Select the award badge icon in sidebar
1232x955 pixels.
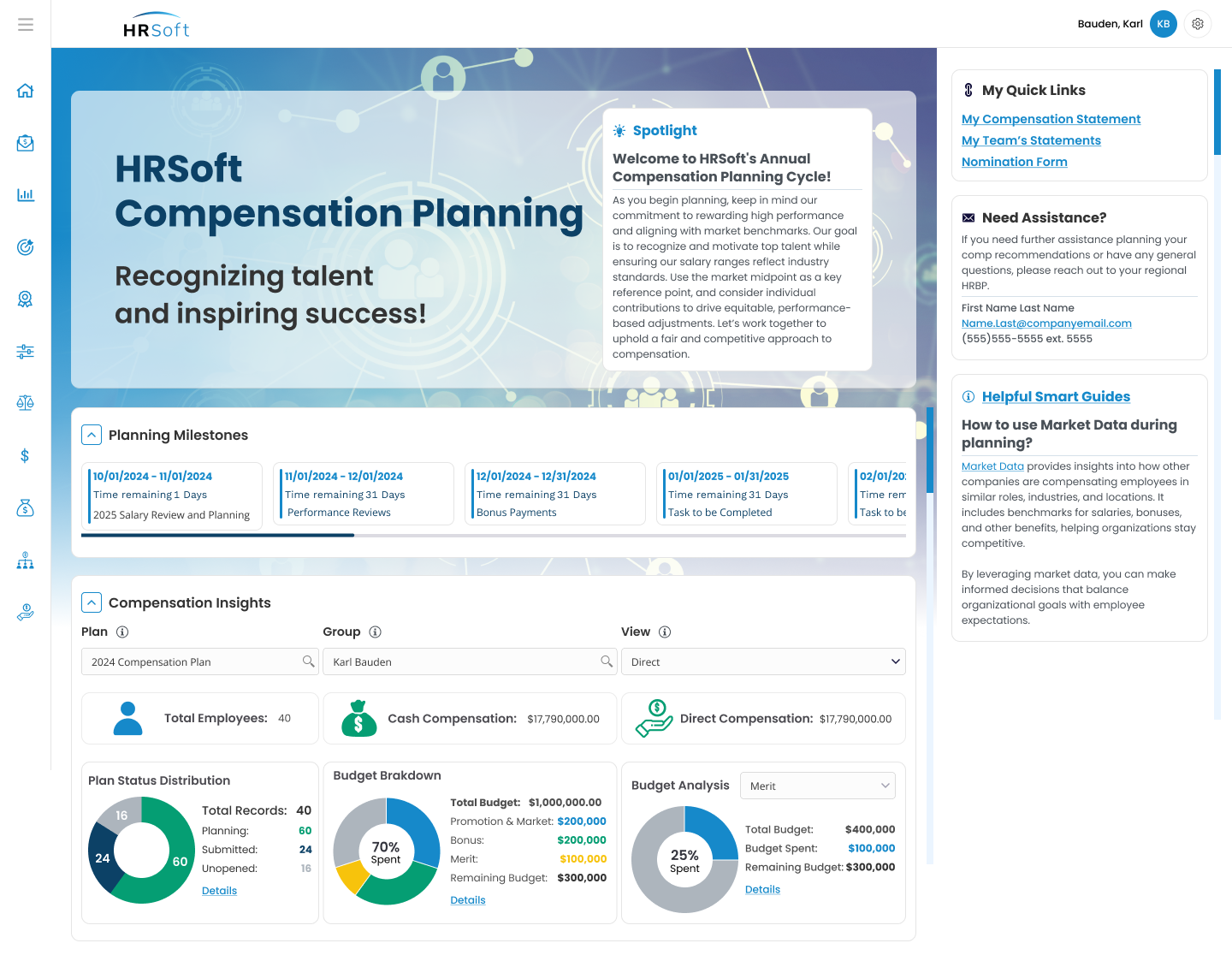tap(25, 299)
